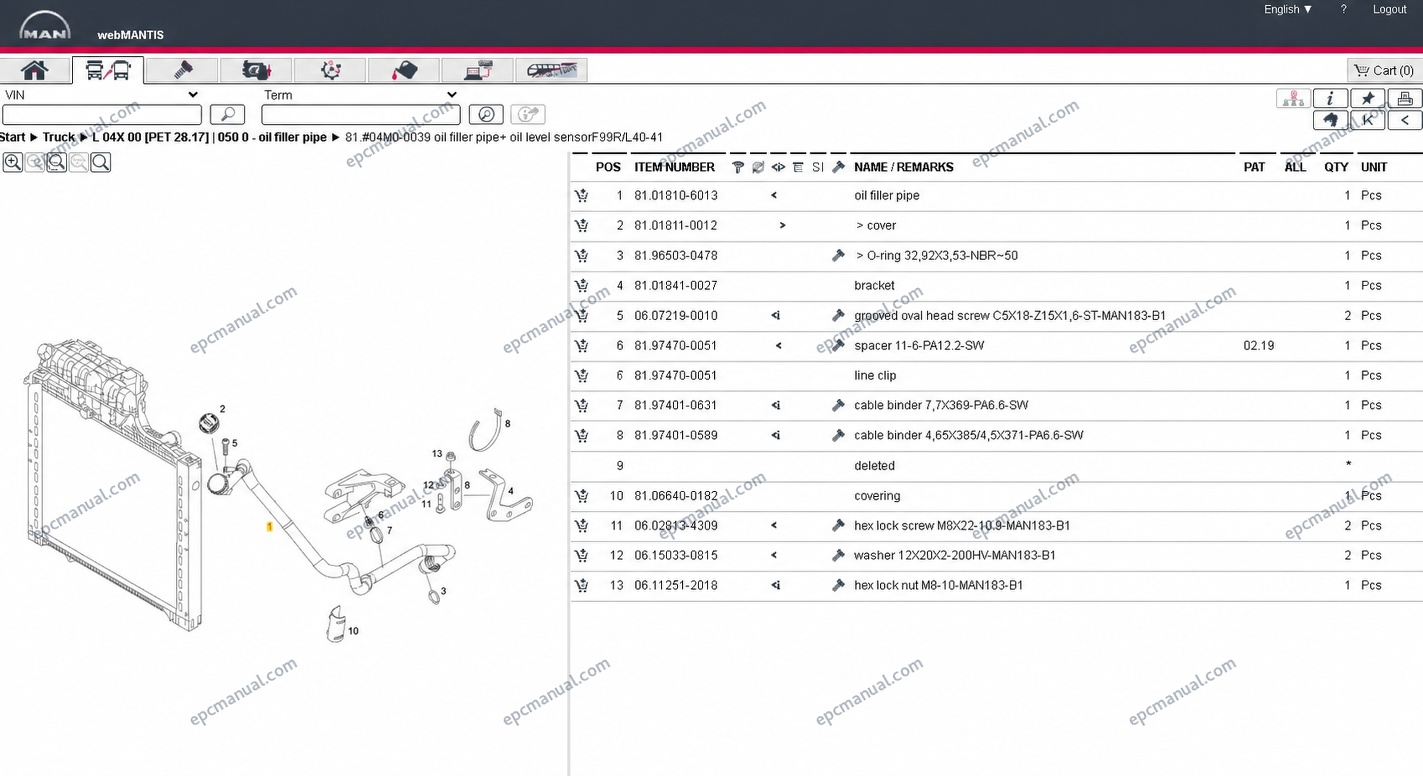Click the printer icon button
Screen dimensions: 1423x776
tap(1404, 98)
